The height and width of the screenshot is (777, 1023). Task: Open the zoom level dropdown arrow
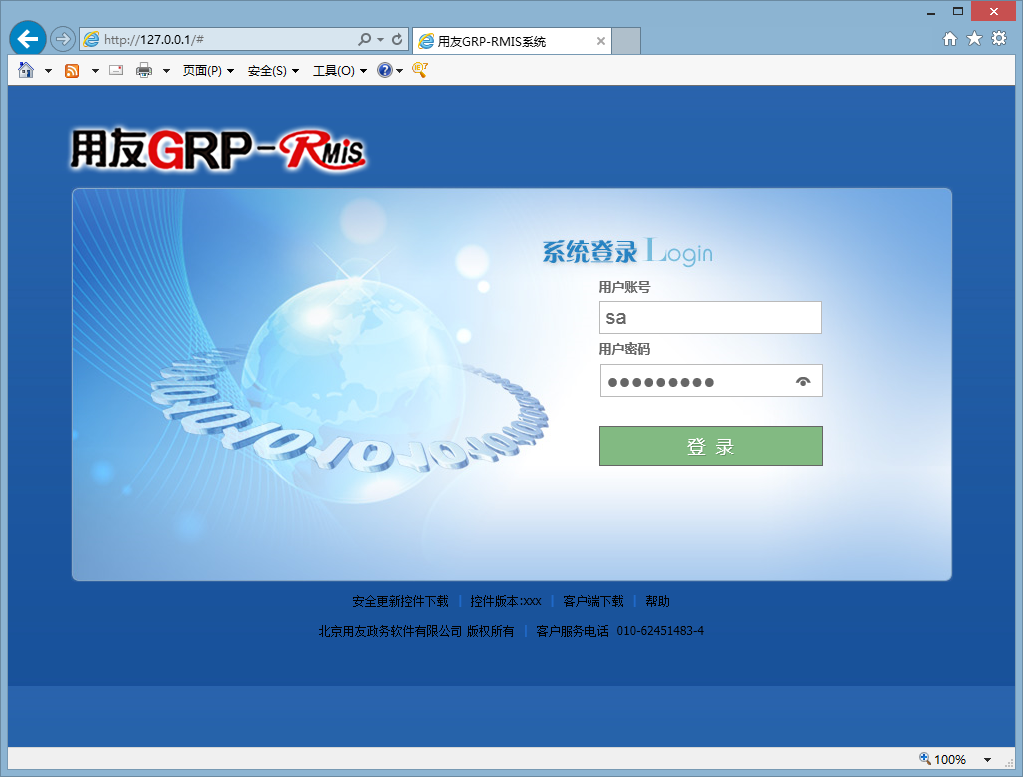[x=988, y=759]
